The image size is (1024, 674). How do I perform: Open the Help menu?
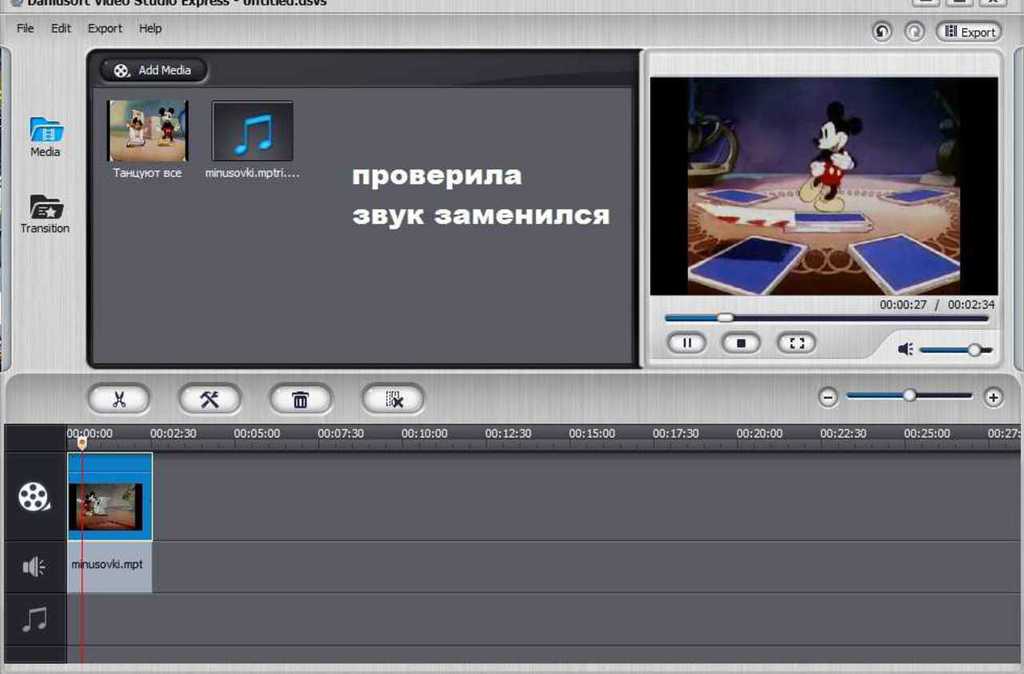pyautogui.click(x=150, y=29)
